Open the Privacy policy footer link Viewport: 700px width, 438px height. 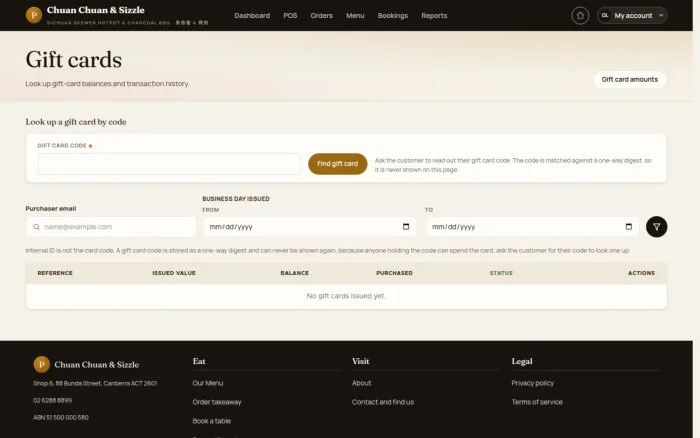[532, 383]
